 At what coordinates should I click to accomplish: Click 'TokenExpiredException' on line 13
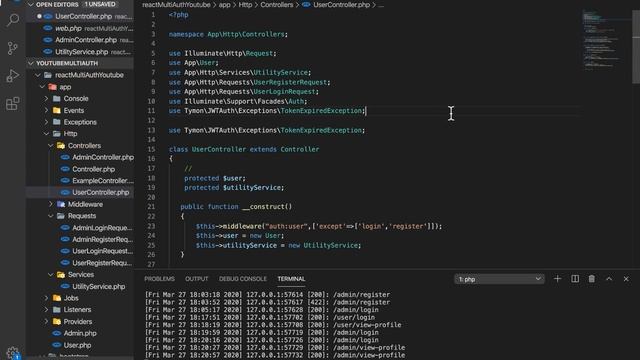[x=321, y=130]
